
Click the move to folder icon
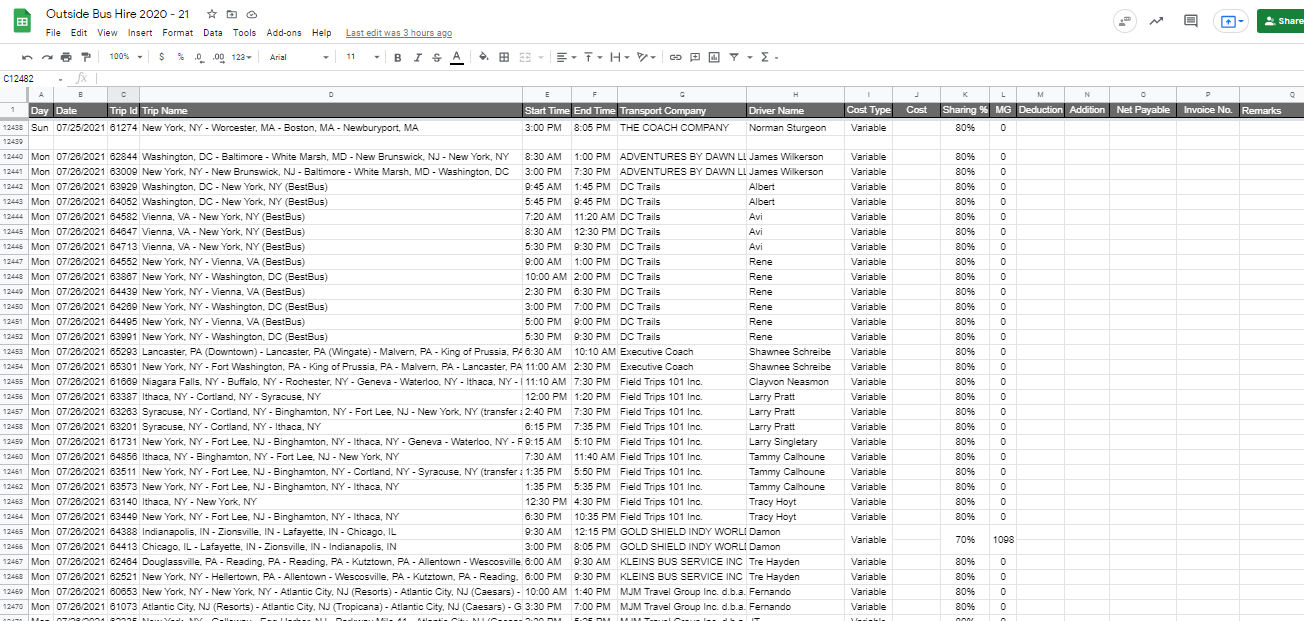pyautogui.click(x=231, y=15)
